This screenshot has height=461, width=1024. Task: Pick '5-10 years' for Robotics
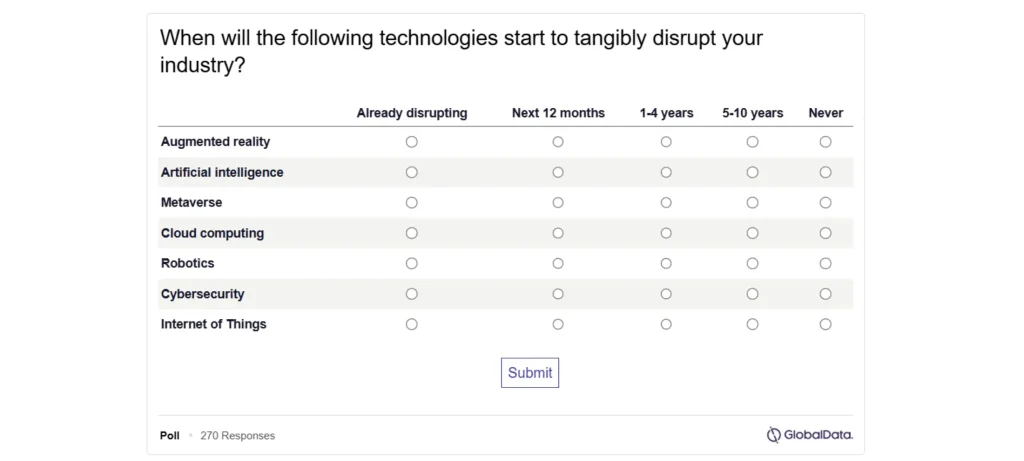point(752,264)
